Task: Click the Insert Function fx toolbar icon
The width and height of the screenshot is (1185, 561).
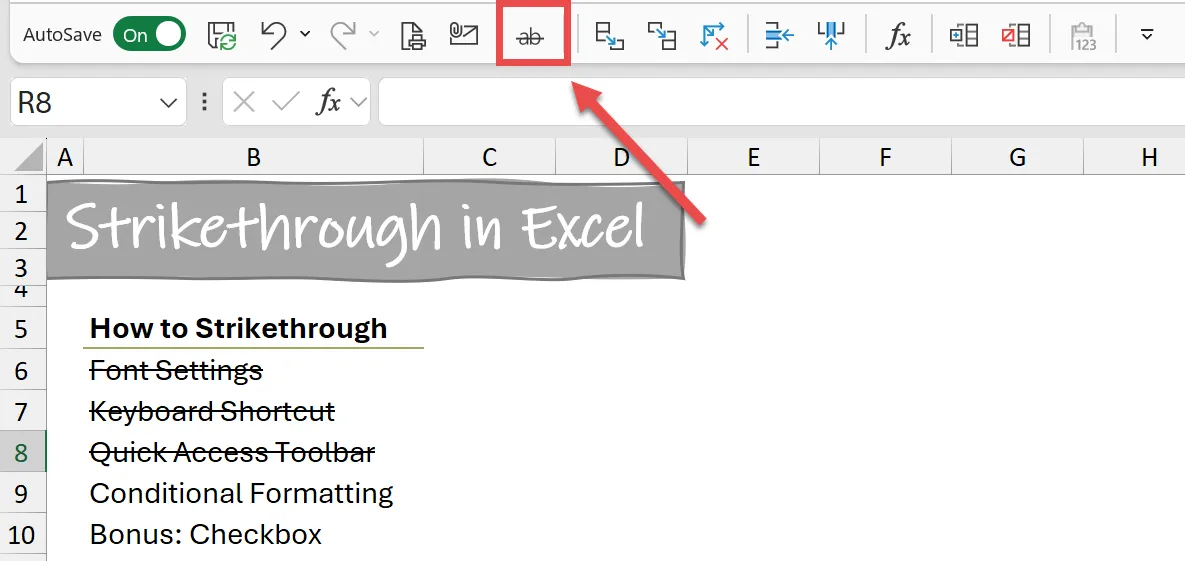Action: (x=899, y=36)
